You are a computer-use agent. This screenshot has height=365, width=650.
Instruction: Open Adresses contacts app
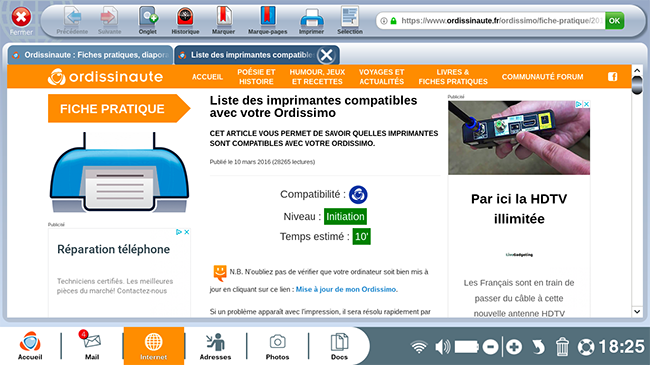[x=215, y=346]
